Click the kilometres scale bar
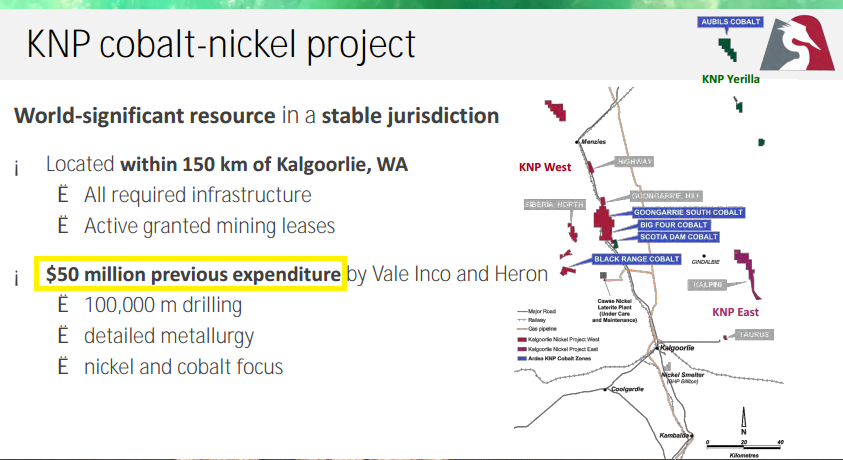The width and height of the screenshot is (843, 460). (745, 445)
